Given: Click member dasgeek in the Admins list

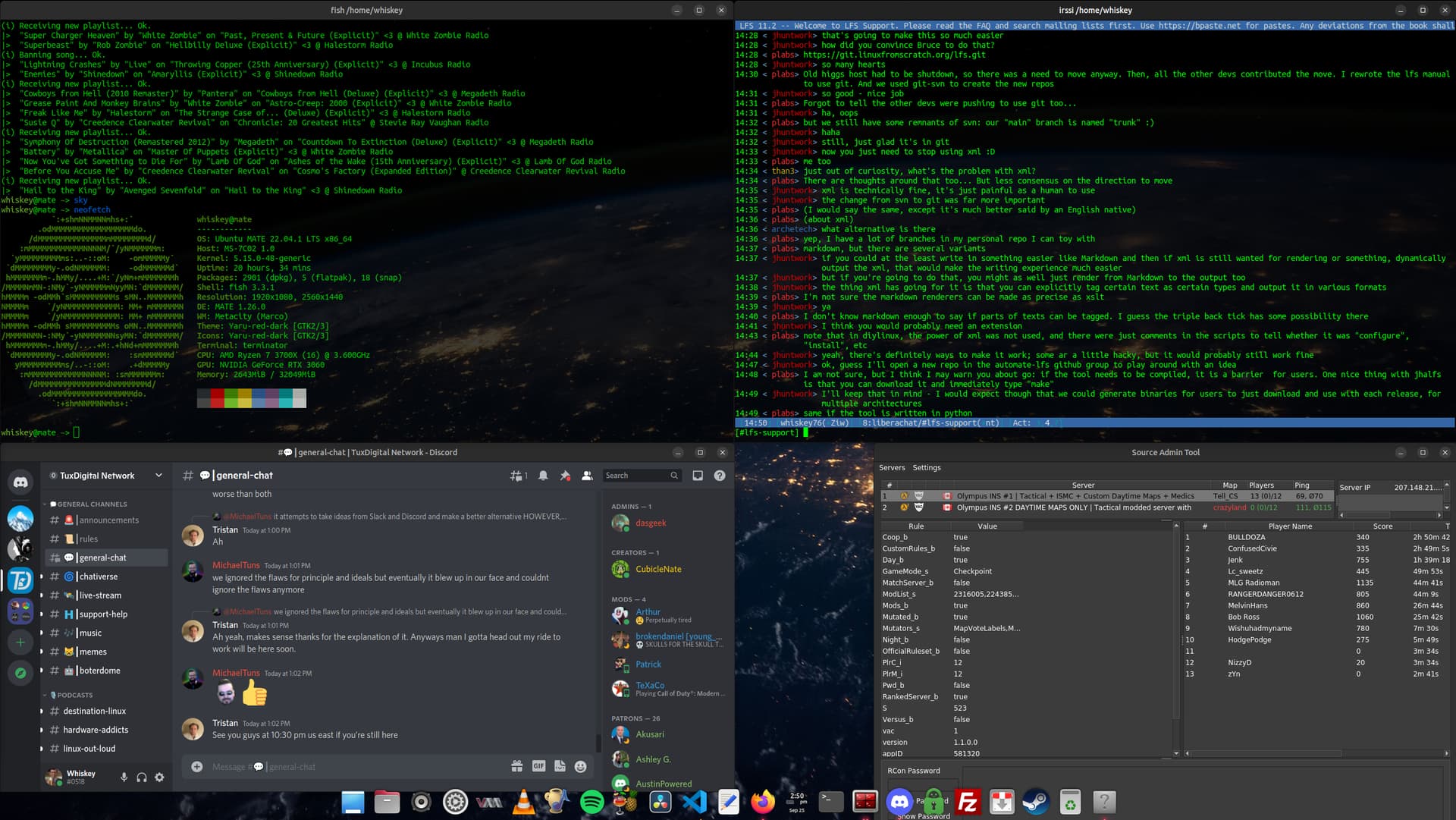Looking at the screenshot, I should (x=651, y=523).
